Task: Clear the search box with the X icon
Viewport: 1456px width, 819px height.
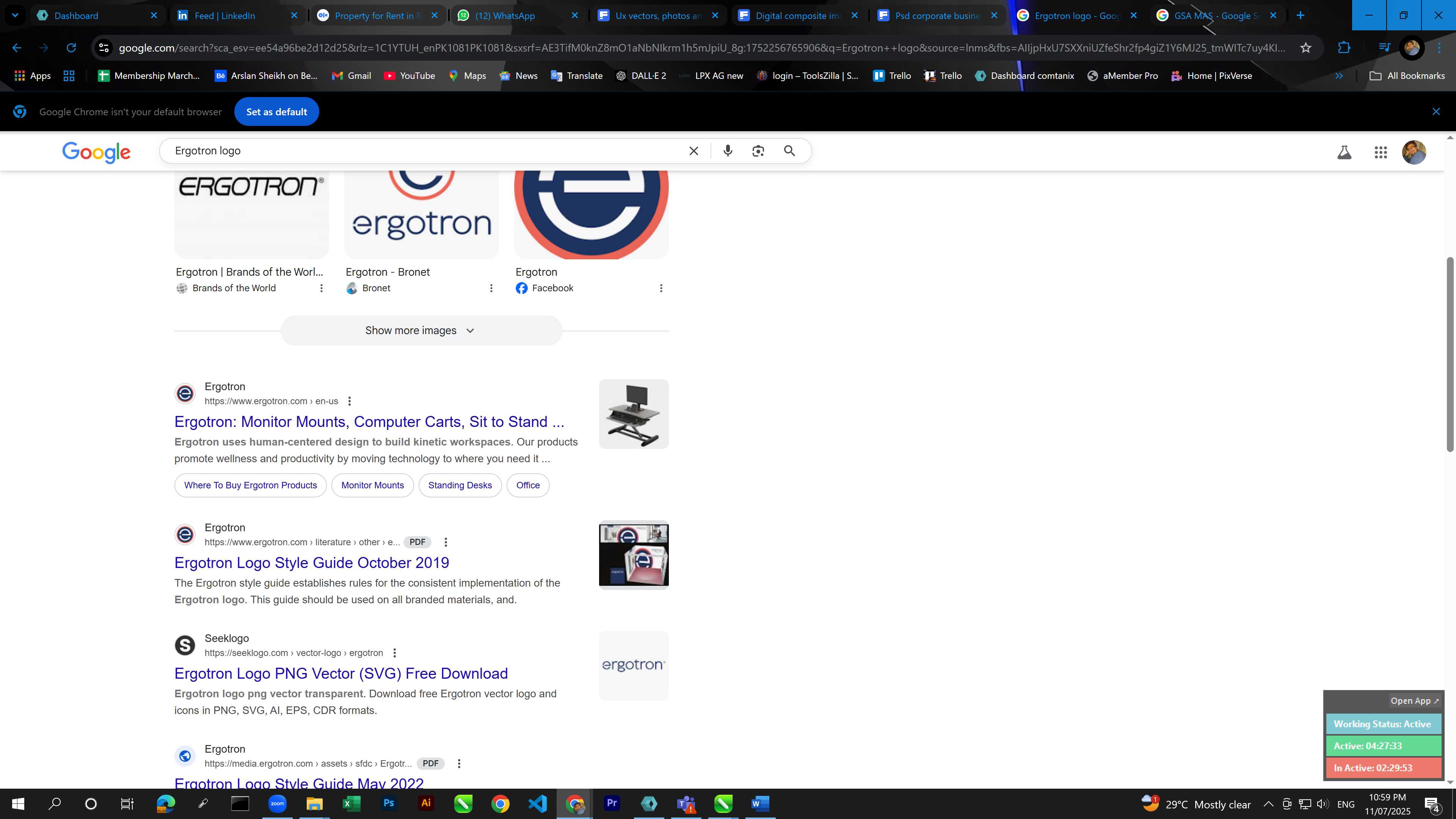Action: point(694,151)
